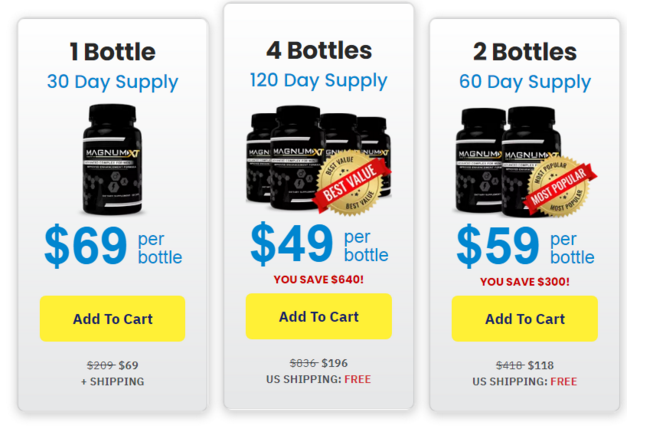Click the single Magnum XT bottle image

tap(113, 159)
